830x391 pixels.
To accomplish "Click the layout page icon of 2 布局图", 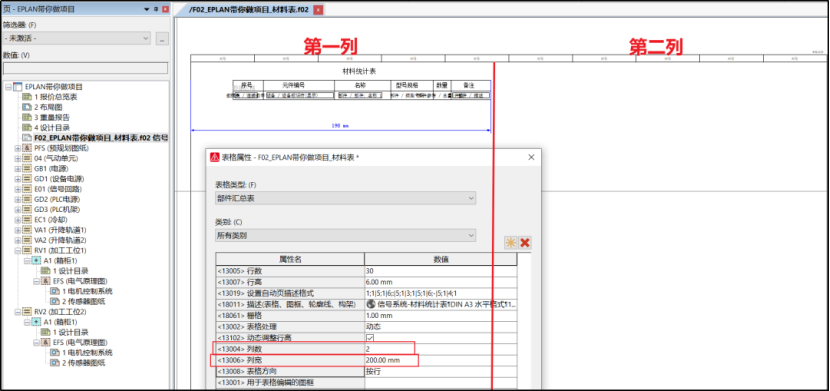I will pyautogui.click(x=27, y=107).
